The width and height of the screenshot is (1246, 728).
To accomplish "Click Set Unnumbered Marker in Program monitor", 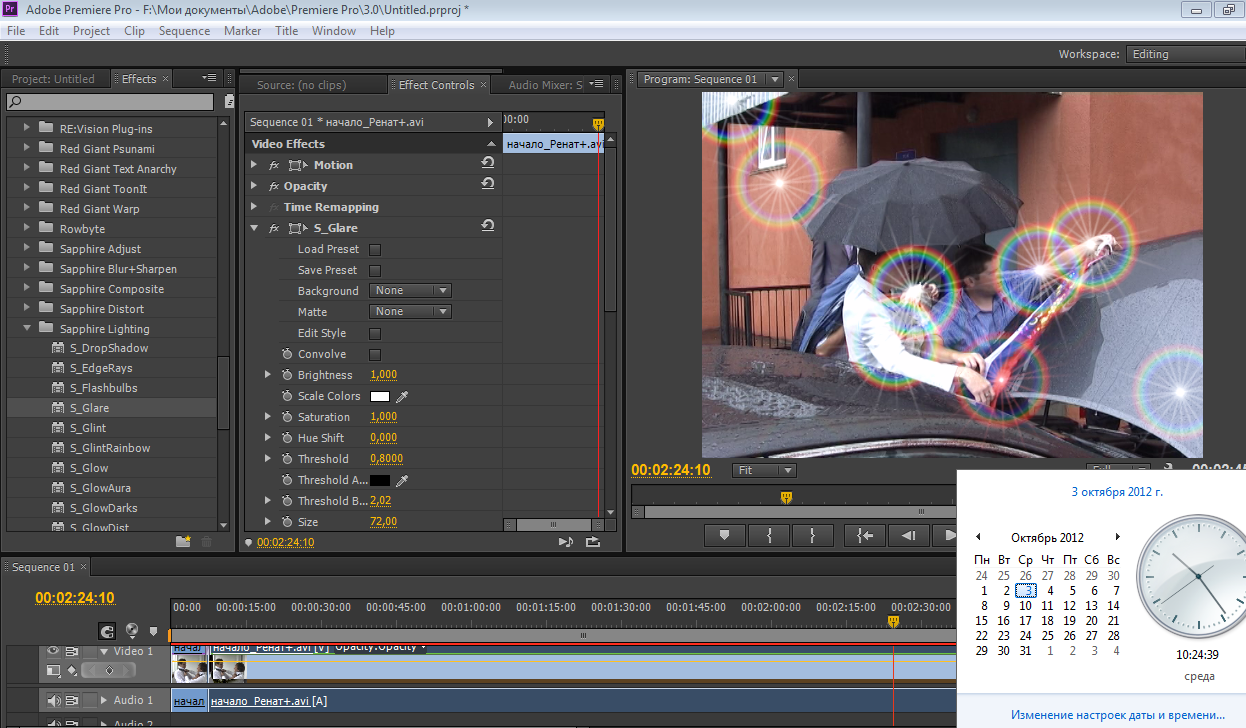I will (x=724, y=536).
